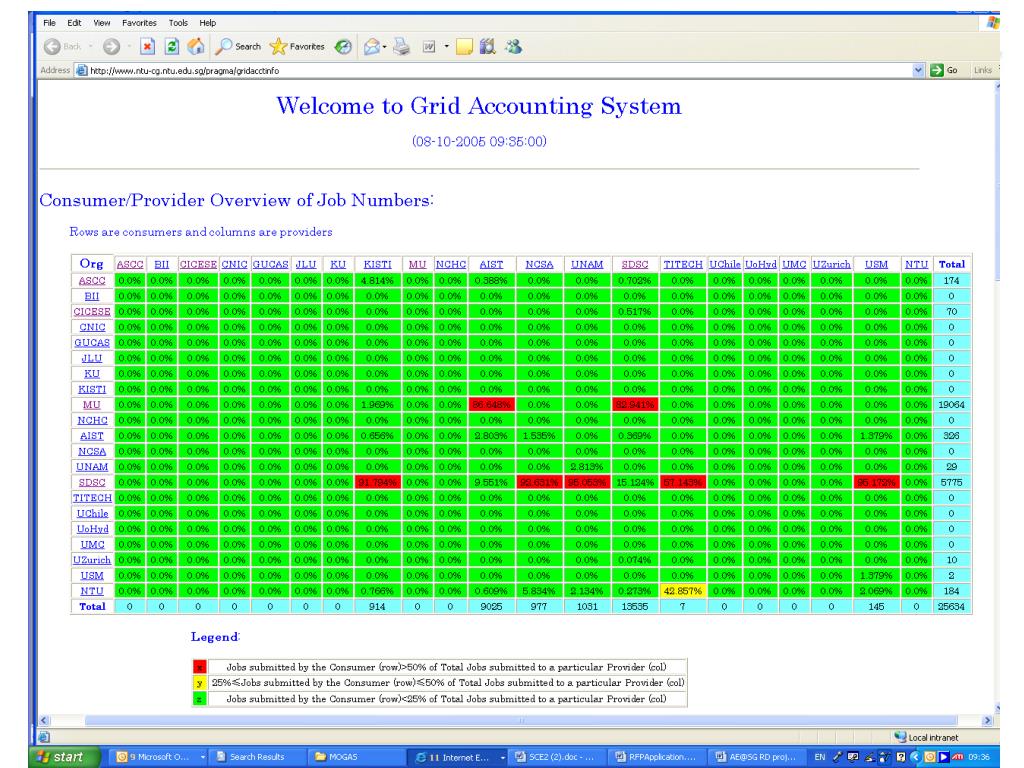The height and width of the screenshot is (768, 1024).
Task: Click the Mail envelope toolbar icon
Action: pyautogui.click(x=372, y=46)
